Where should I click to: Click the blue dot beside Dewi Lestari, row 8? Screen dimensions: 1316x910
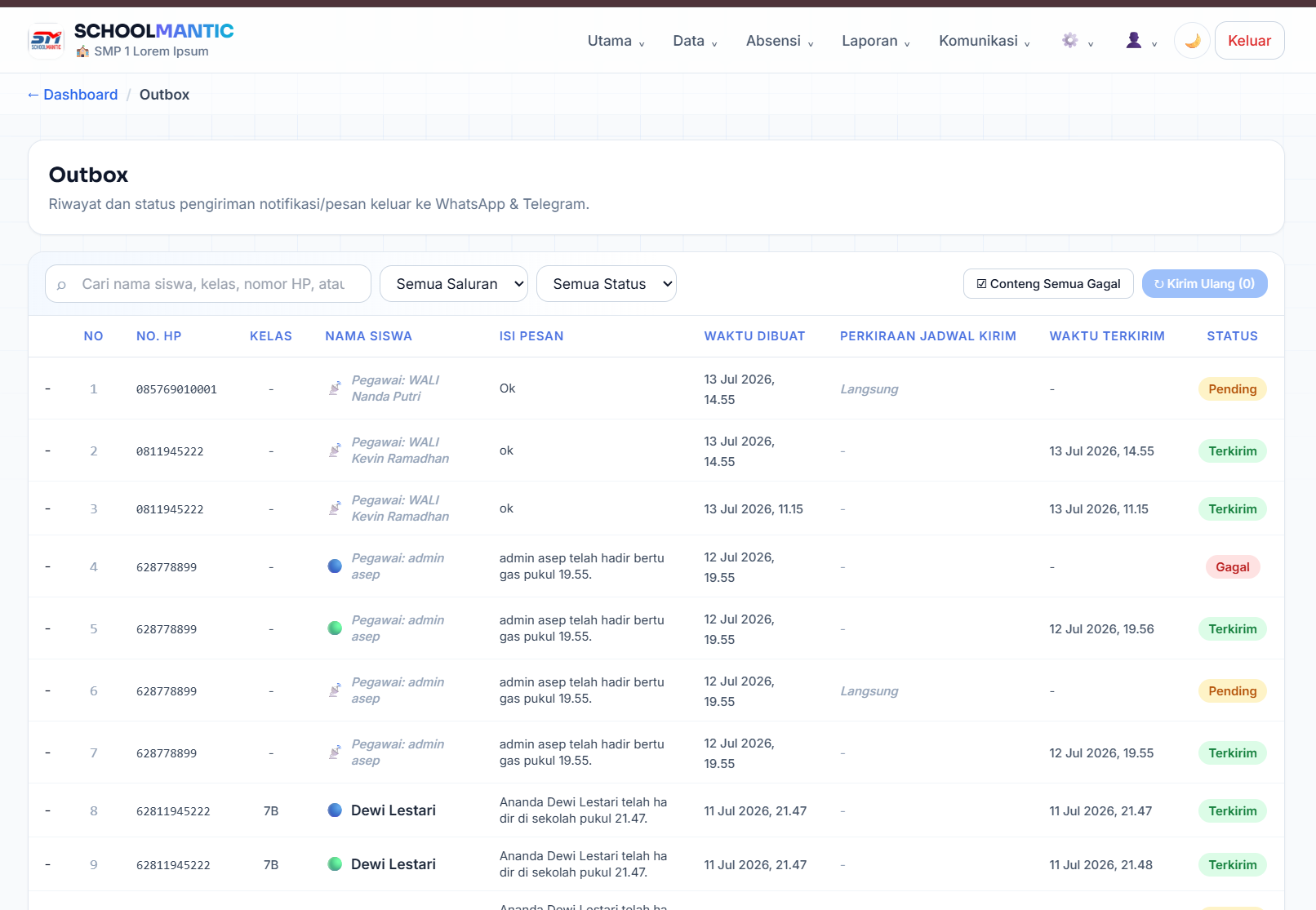[x=335, y=810]
